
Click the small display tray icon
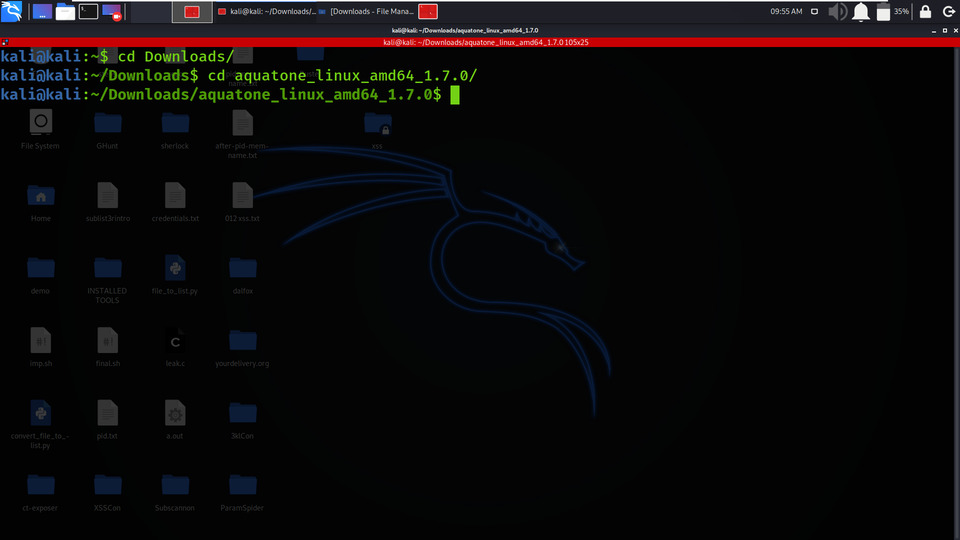(814, 12)
